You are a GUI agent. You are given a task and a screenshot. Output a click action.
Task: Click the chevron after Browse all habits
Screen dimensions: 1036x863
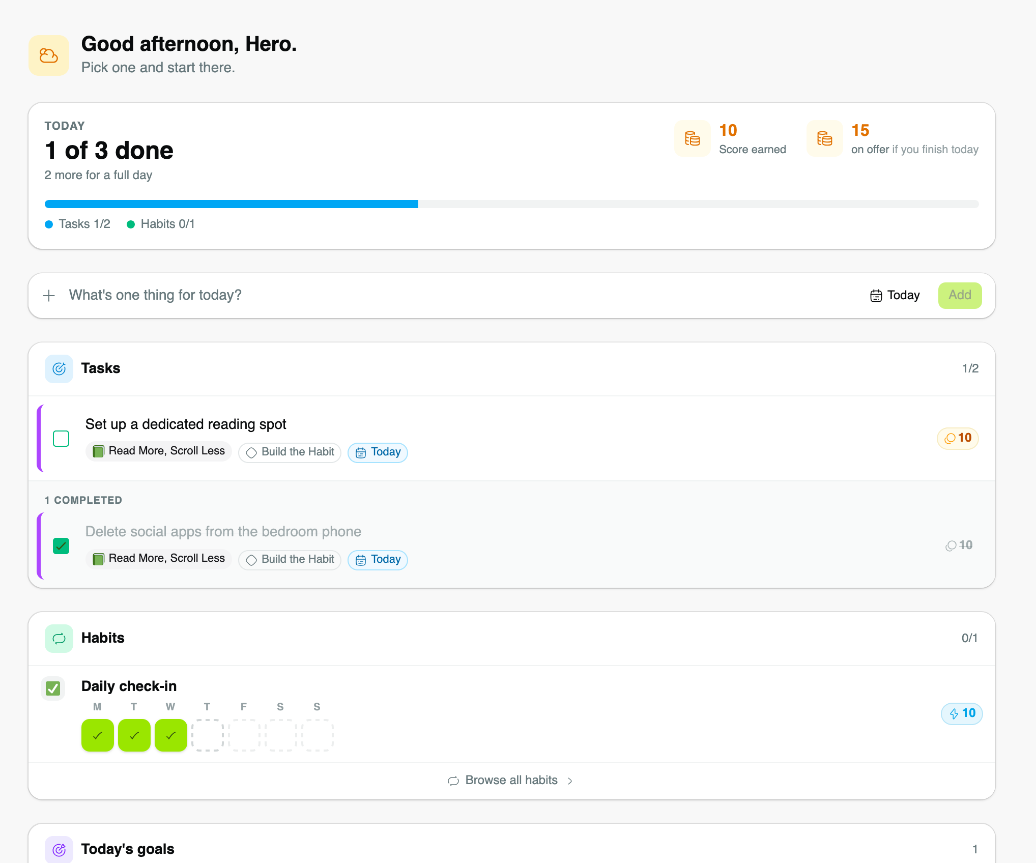(570, 781)
